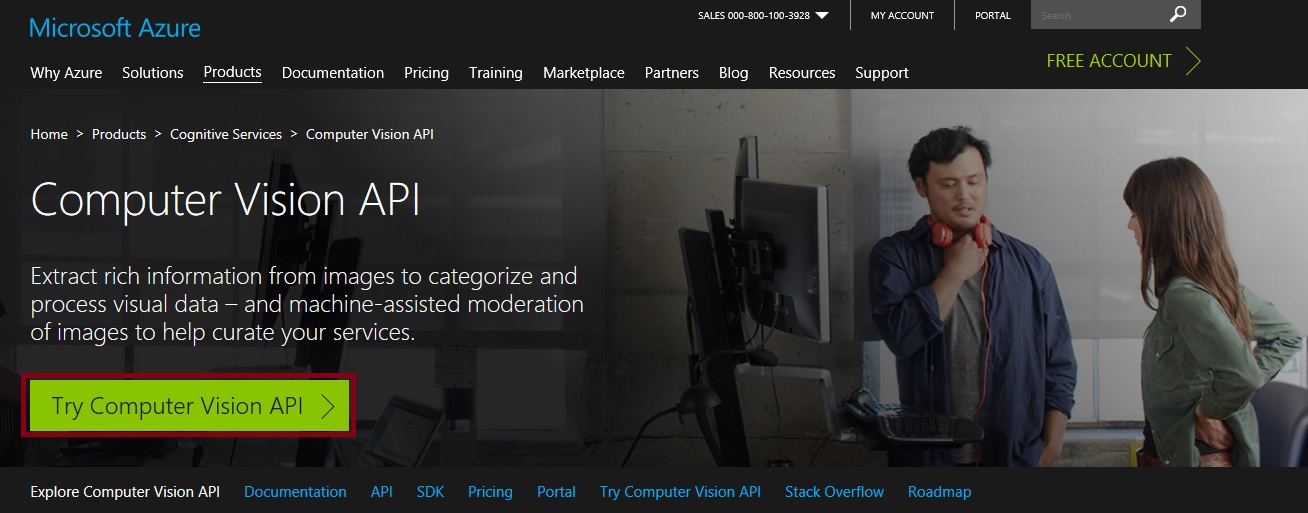Open the Why Azure menu
The image size is (1308, 513).
pyautogui.click(x=66, y=73)
